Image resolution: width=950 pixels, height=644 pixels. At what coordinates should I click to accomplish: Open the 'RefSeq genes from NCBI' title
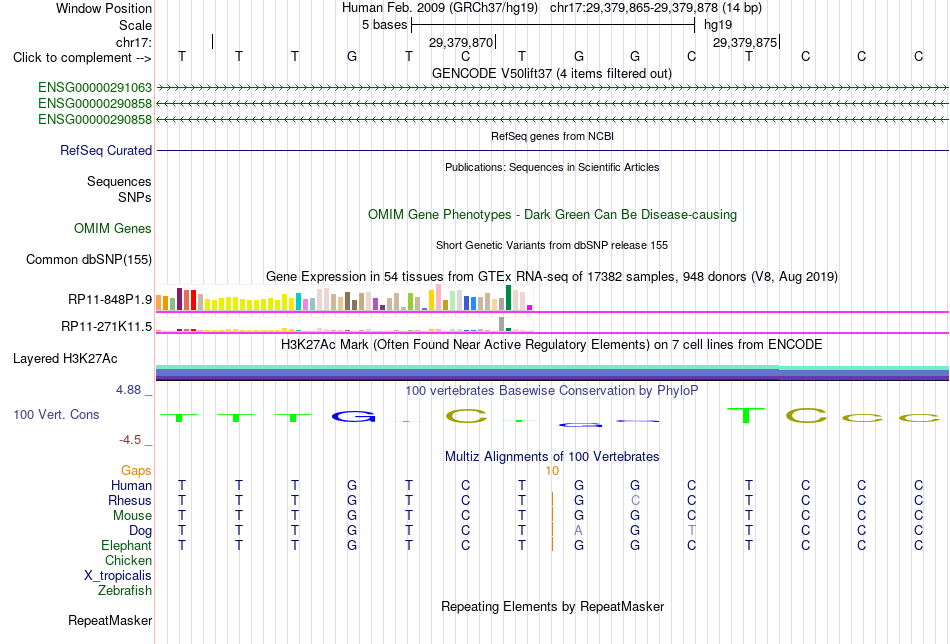(552, 136)
